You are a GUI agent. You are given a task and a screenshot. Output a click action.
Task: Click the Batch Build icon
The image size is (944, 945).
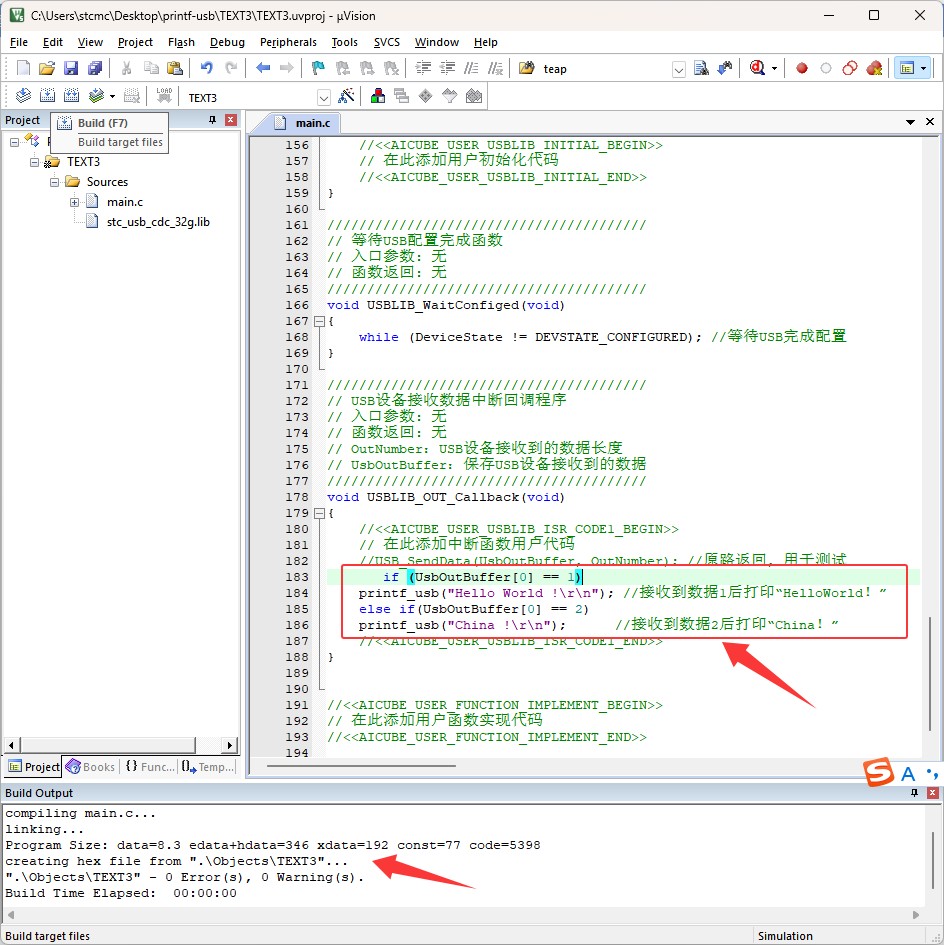tap(96, 96)
